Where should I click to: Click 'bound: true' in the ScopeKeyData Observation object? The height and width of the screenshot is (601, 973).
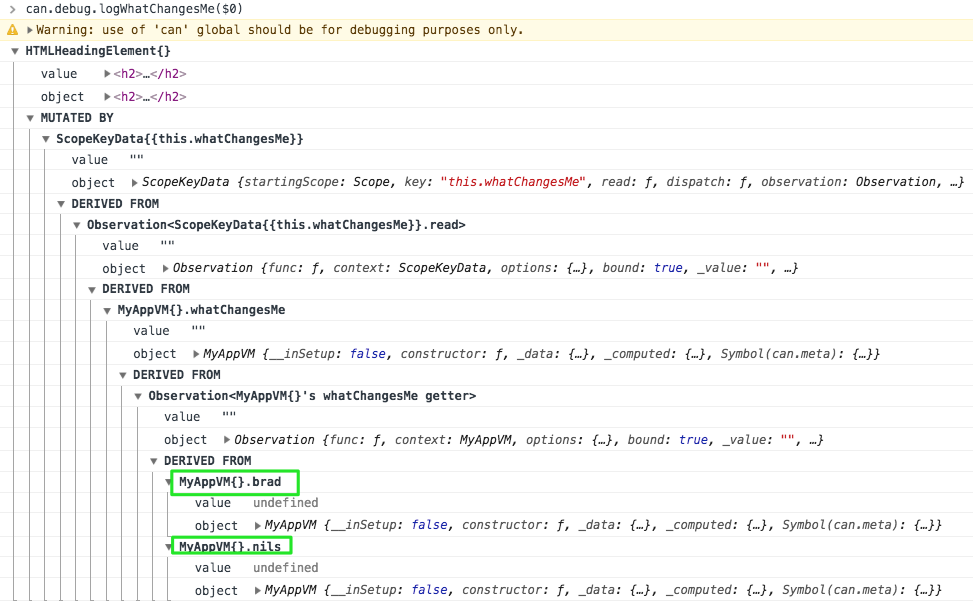coord(642,268)
